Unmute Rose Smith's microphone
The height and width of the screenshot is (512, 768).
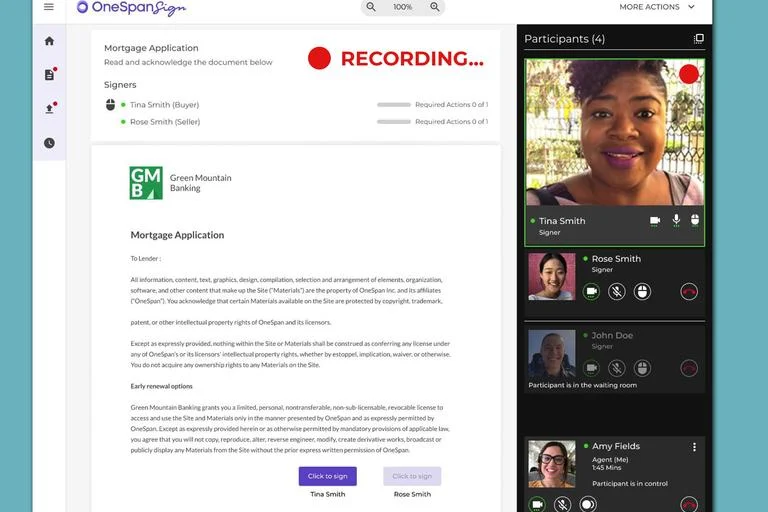point(617,292)
